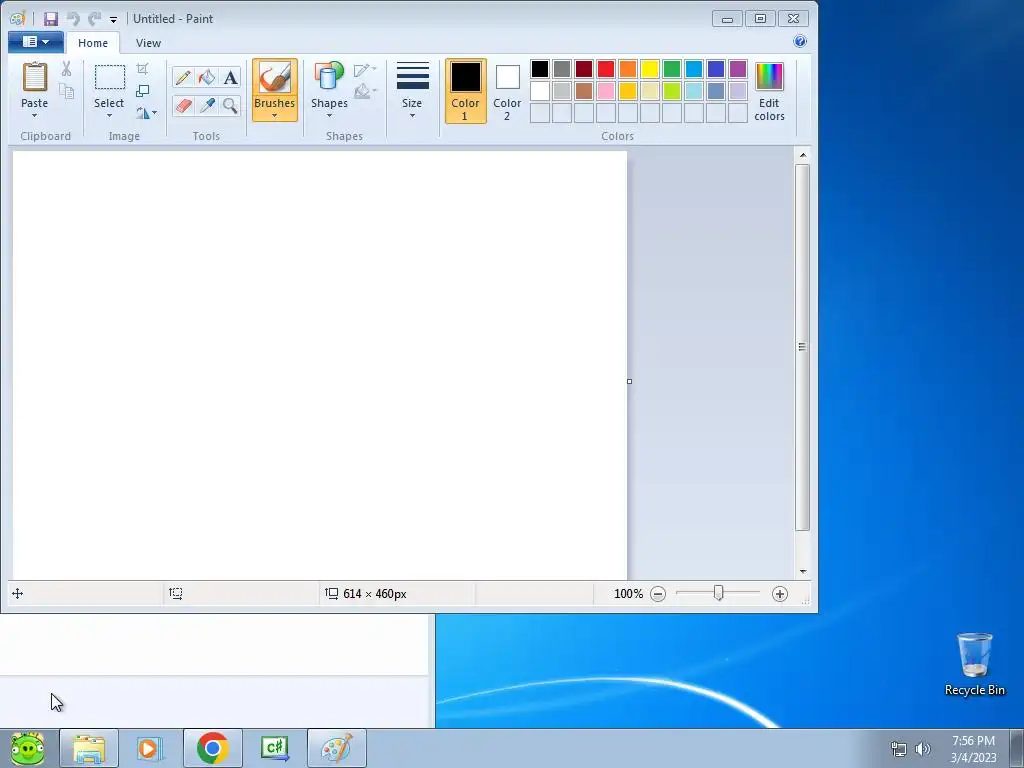Image resolution: width=1024 pixels, height=768 pixels.
Task: Click the vertical scrollbar up arrow
Action: 803,155
